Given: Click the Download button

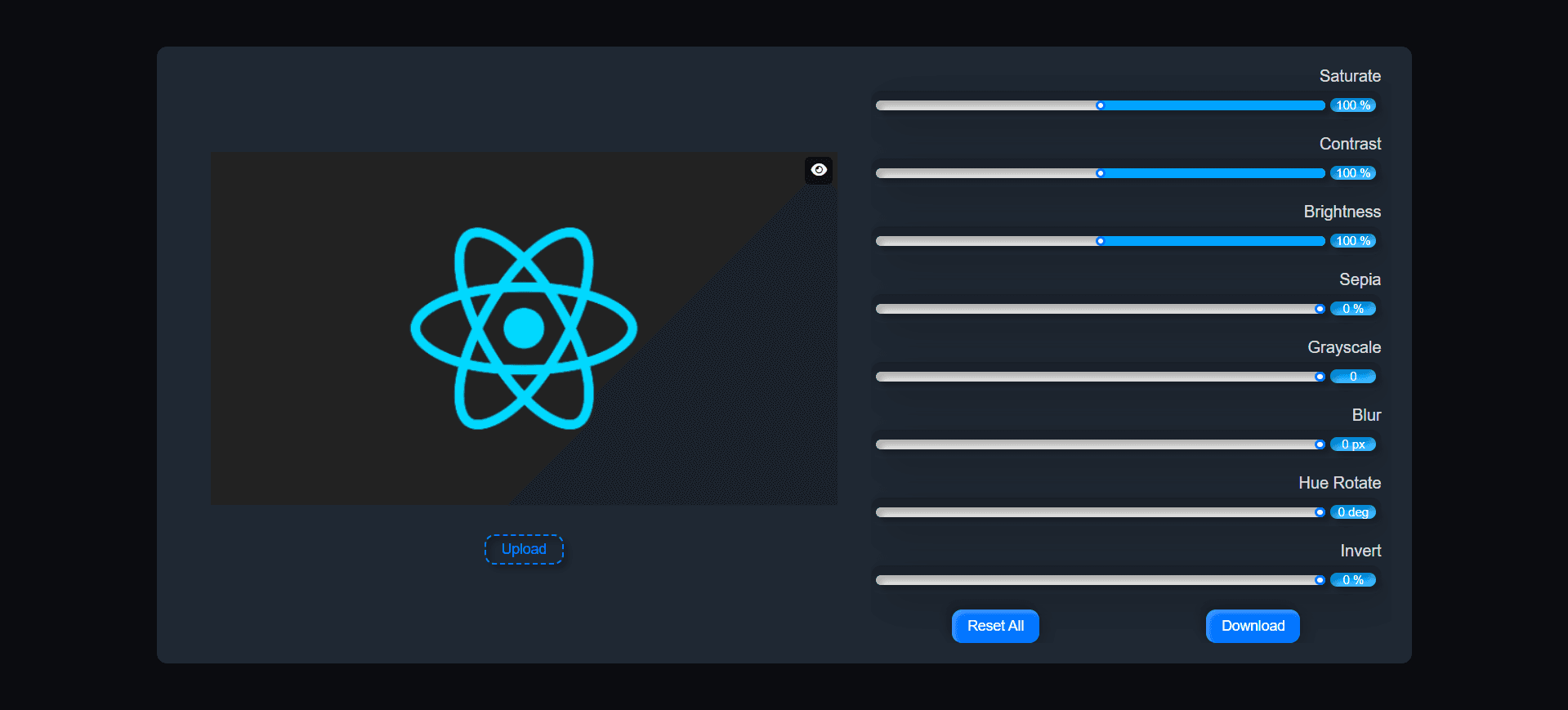Looking at the screenshot, I should point(1253,626).
